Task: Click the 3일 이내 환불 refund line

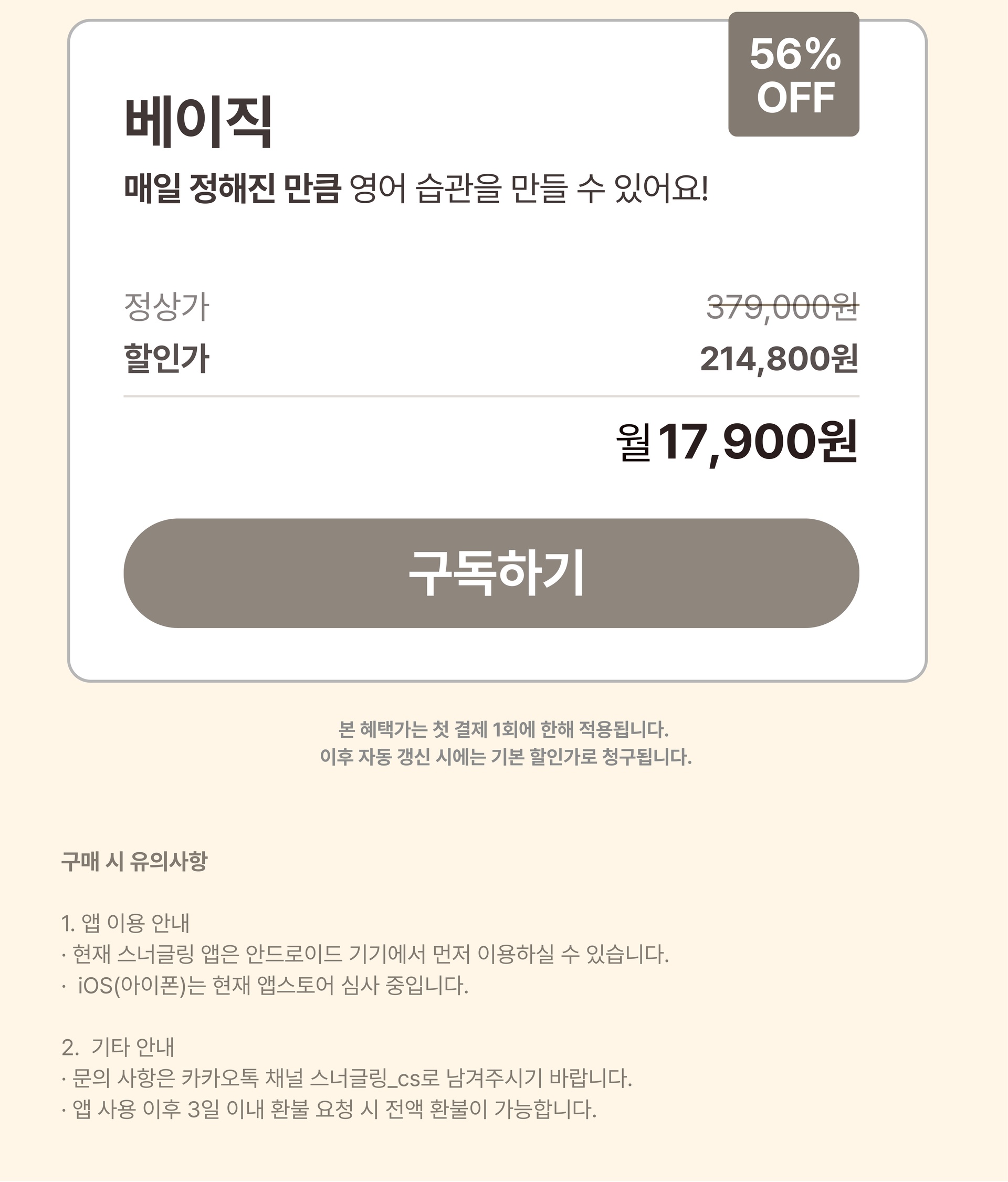Action: coord(329,1109)
